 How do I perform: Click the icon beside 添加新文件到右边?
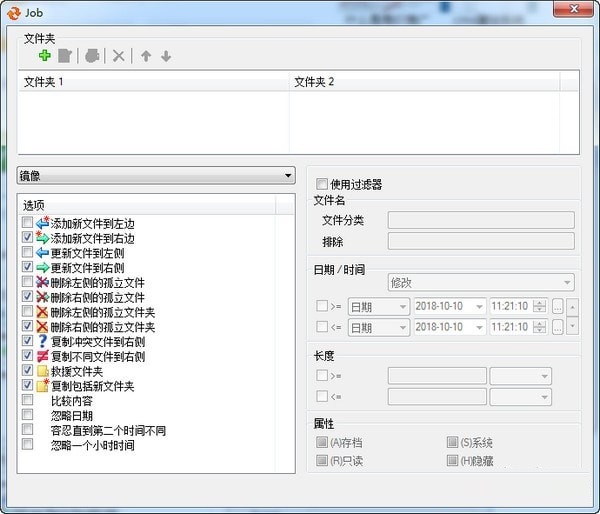pos(42,237)
